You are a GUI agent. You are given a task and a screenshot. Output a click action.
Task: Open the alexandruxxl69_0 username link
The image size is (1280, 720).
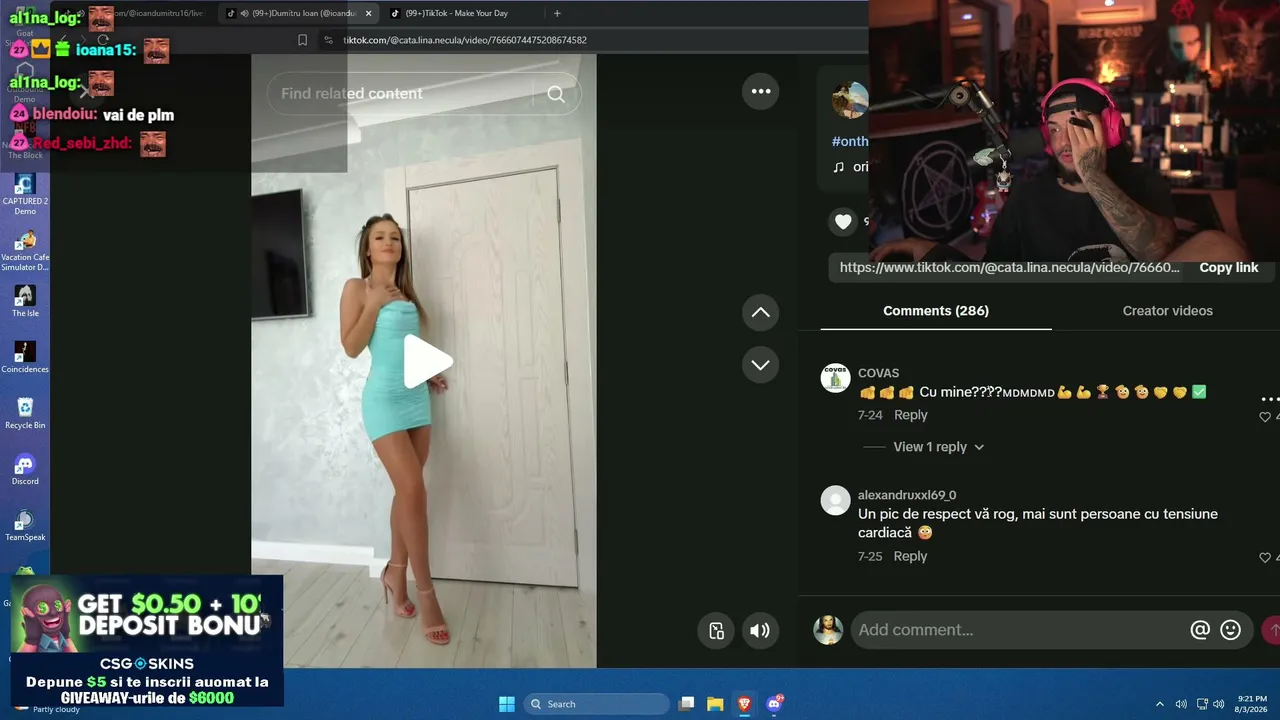[x=907, y=495]
